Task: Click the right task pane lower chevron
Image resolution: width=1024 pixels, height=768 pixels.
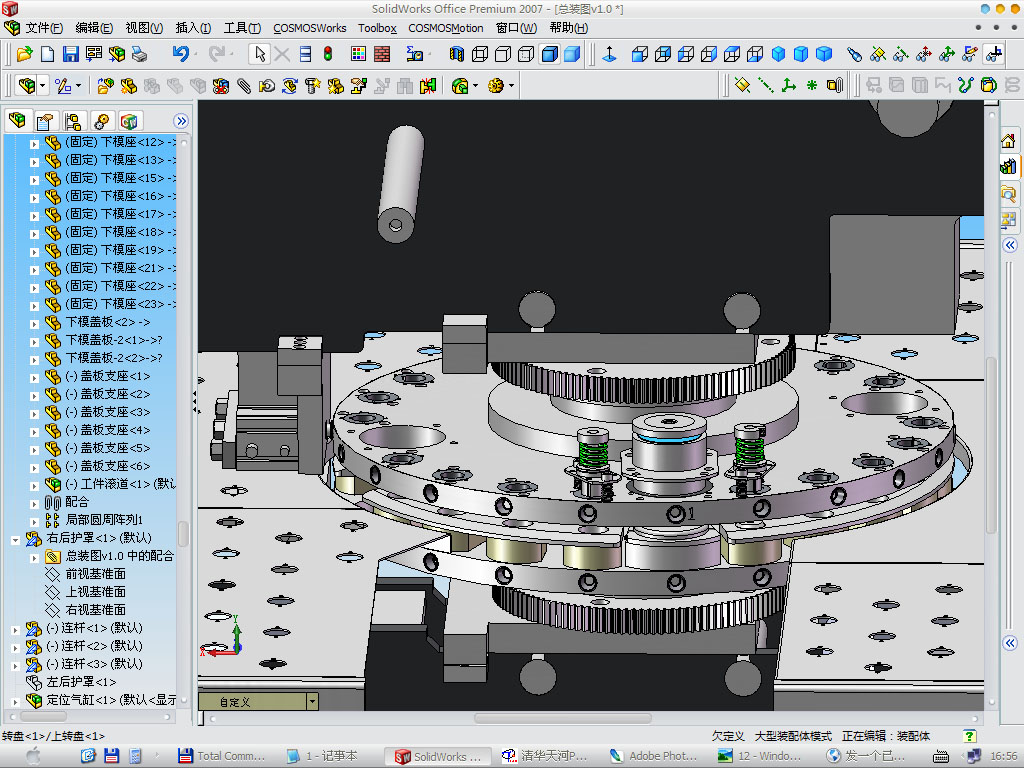Action: click(x=1010, y=643)
